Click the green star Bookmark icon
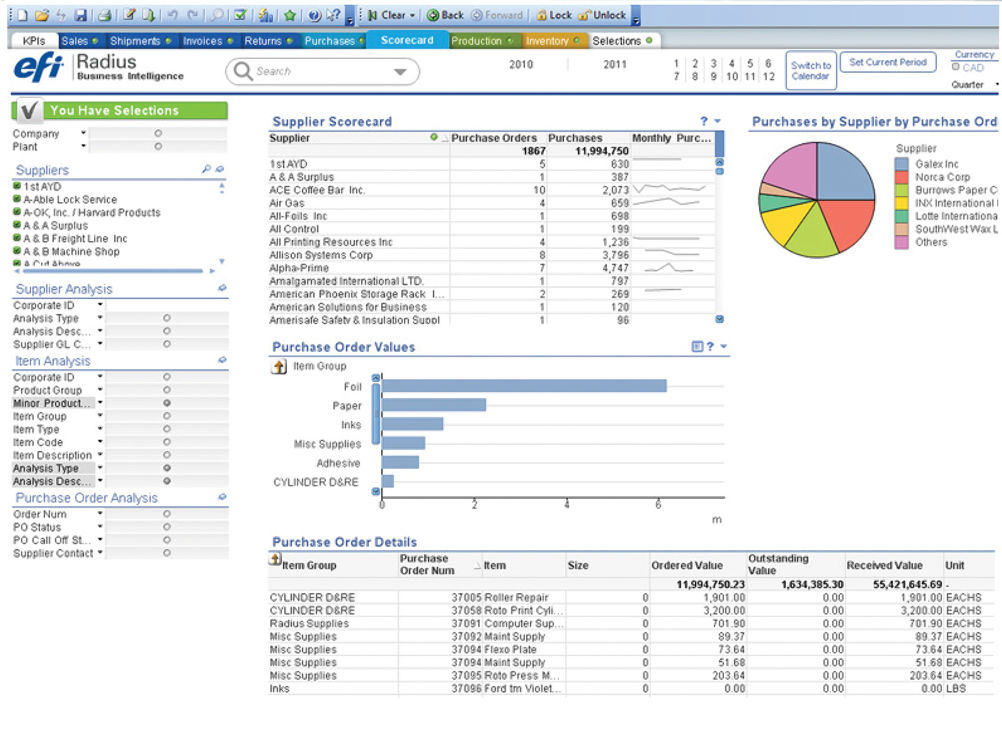The height and width of the screenshot is (734, 1002). click(289, 15)
